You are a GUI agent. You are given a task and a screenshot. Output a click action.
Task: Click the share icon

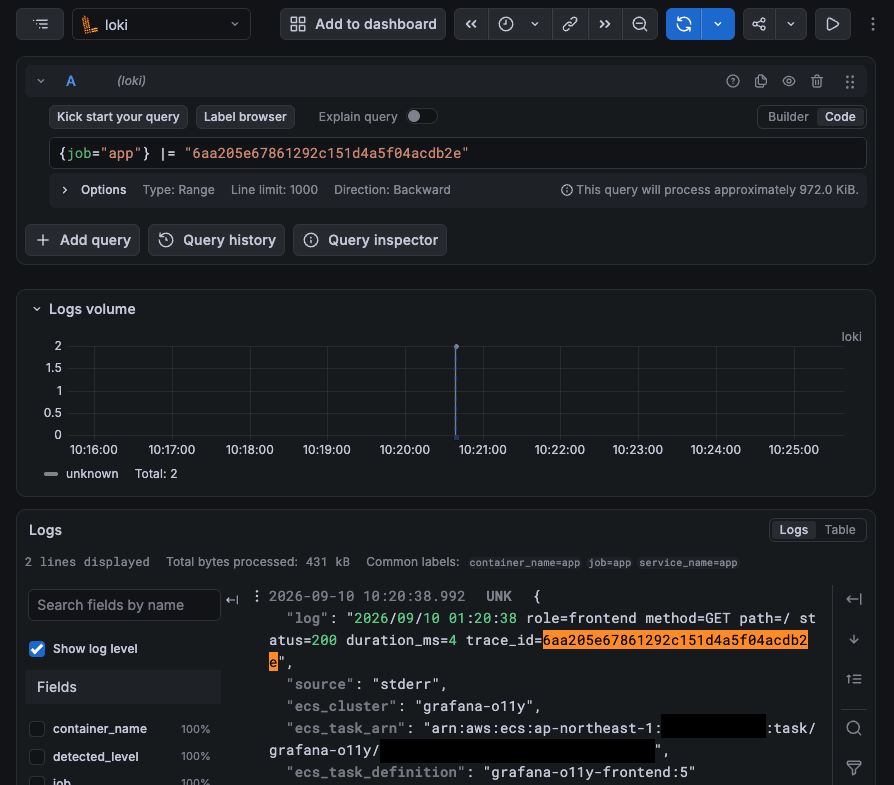click(759, 24)
